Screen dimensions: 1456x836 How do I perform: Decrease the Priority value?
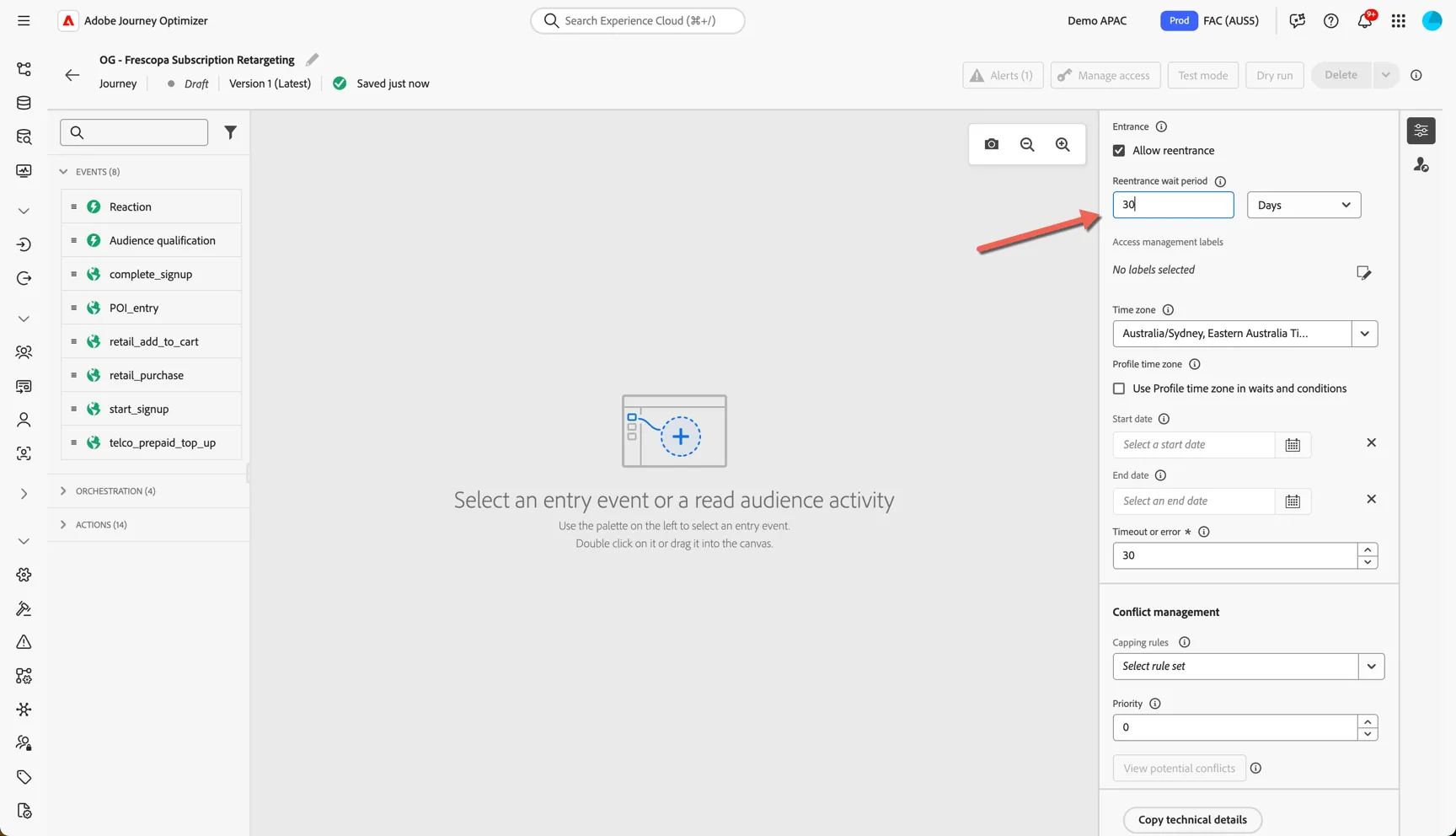coord(1368,734)
